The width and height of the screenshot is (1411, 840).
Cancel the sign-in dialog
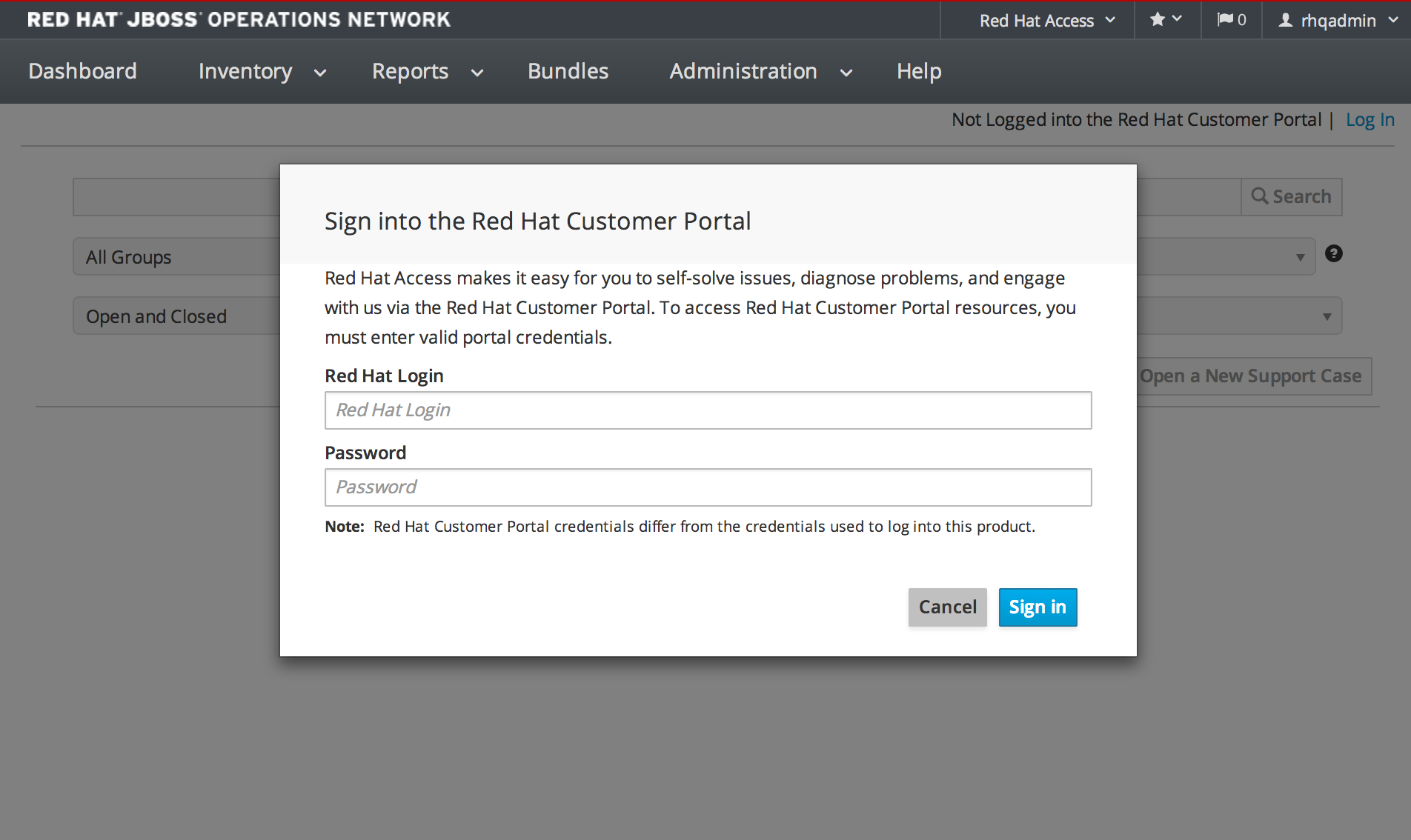pos(947,607)
